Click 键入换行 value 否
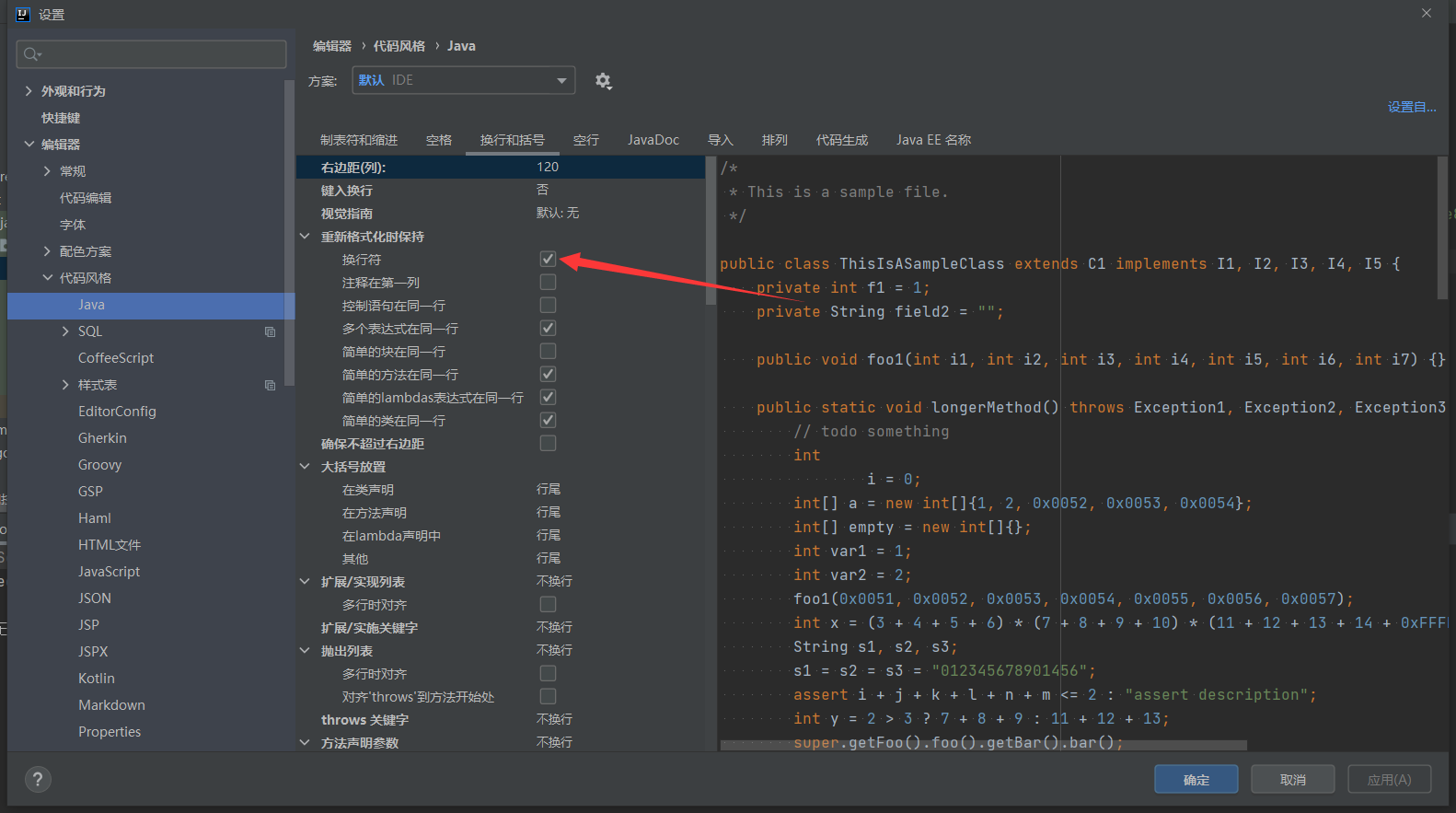 click(543, 190)
